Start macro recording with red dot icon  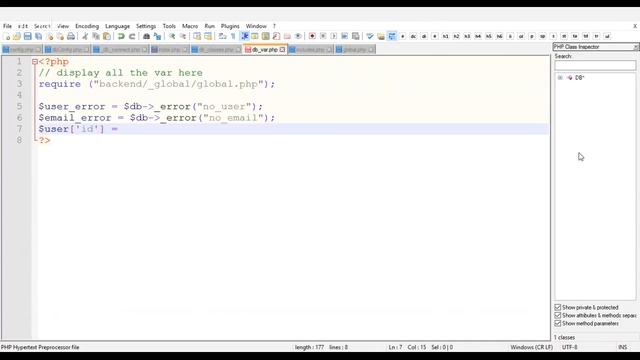pyautogui.click(x=312, y=36)
